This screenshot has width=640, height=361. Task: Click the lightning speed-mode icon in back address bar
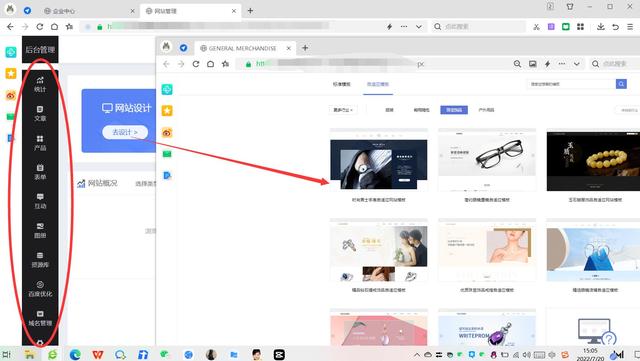(x=389, y=27)
